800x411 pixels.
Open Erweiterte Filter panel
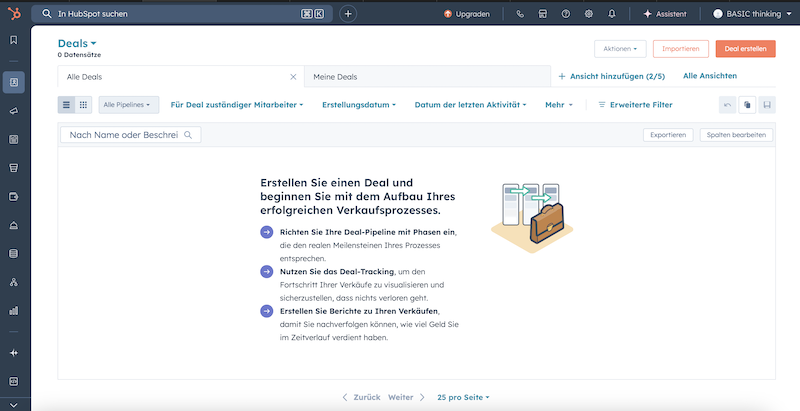tap(635, 105)
